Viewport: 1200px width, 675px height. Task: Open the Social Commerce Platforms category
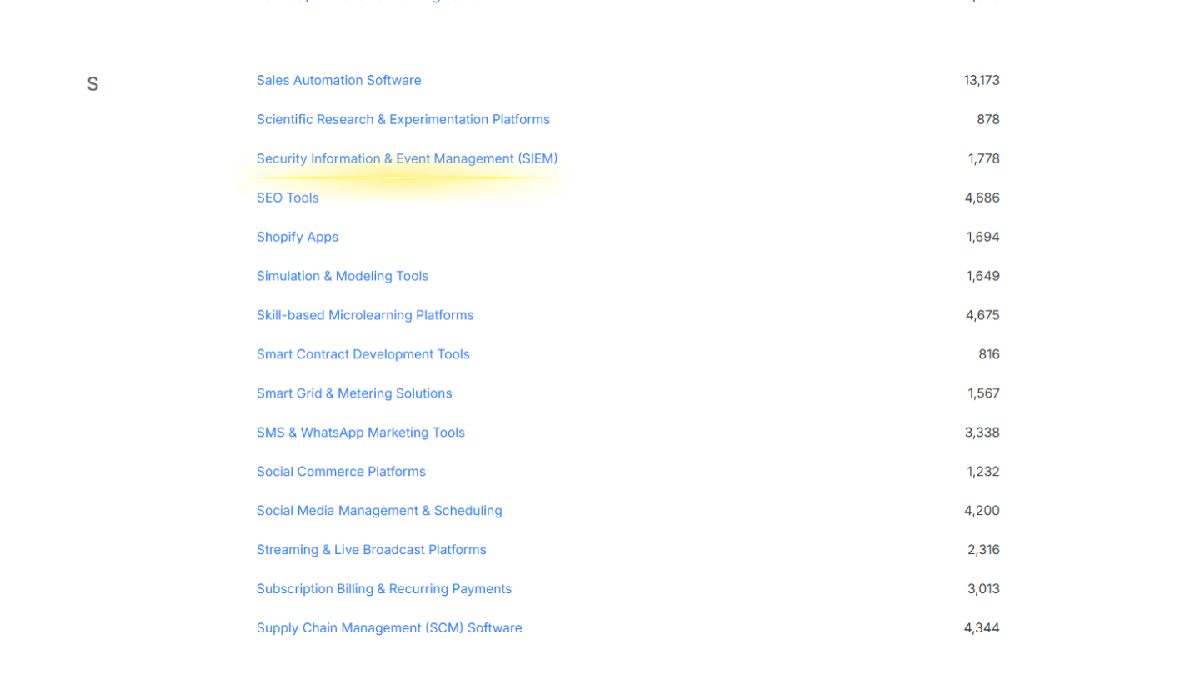click(x=340, y=471)
